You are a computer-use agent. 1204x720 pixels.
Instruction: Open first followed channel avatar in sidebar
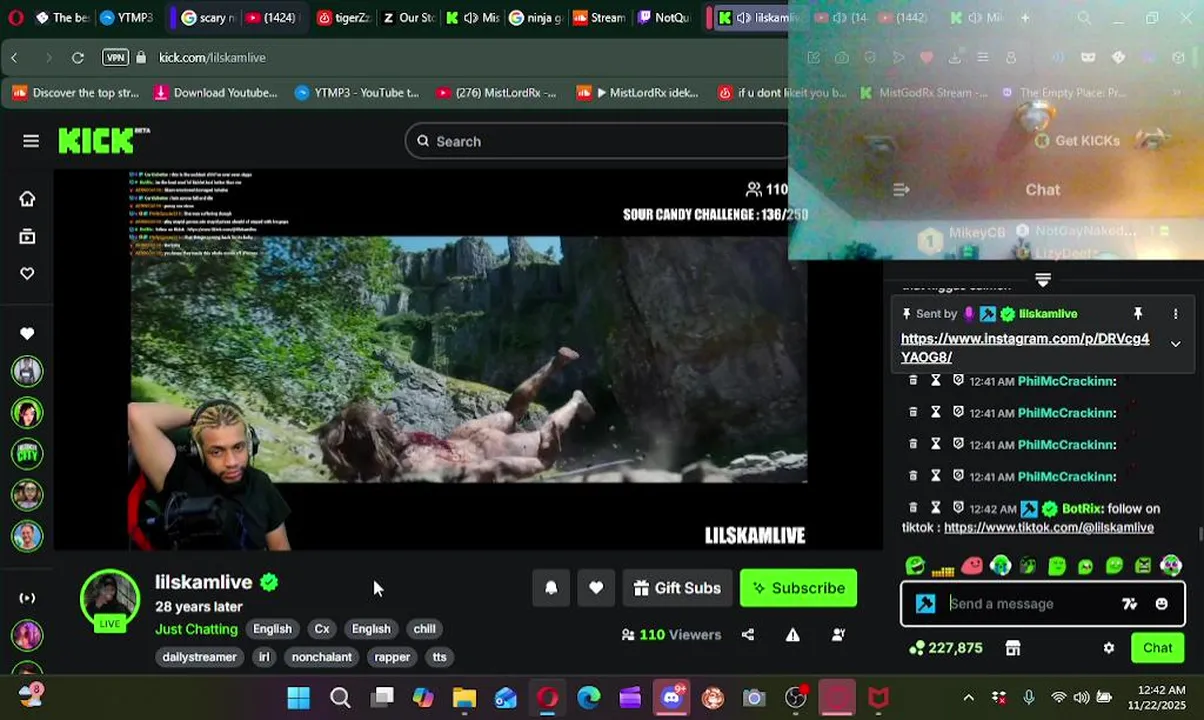click(x=27, y=371)
